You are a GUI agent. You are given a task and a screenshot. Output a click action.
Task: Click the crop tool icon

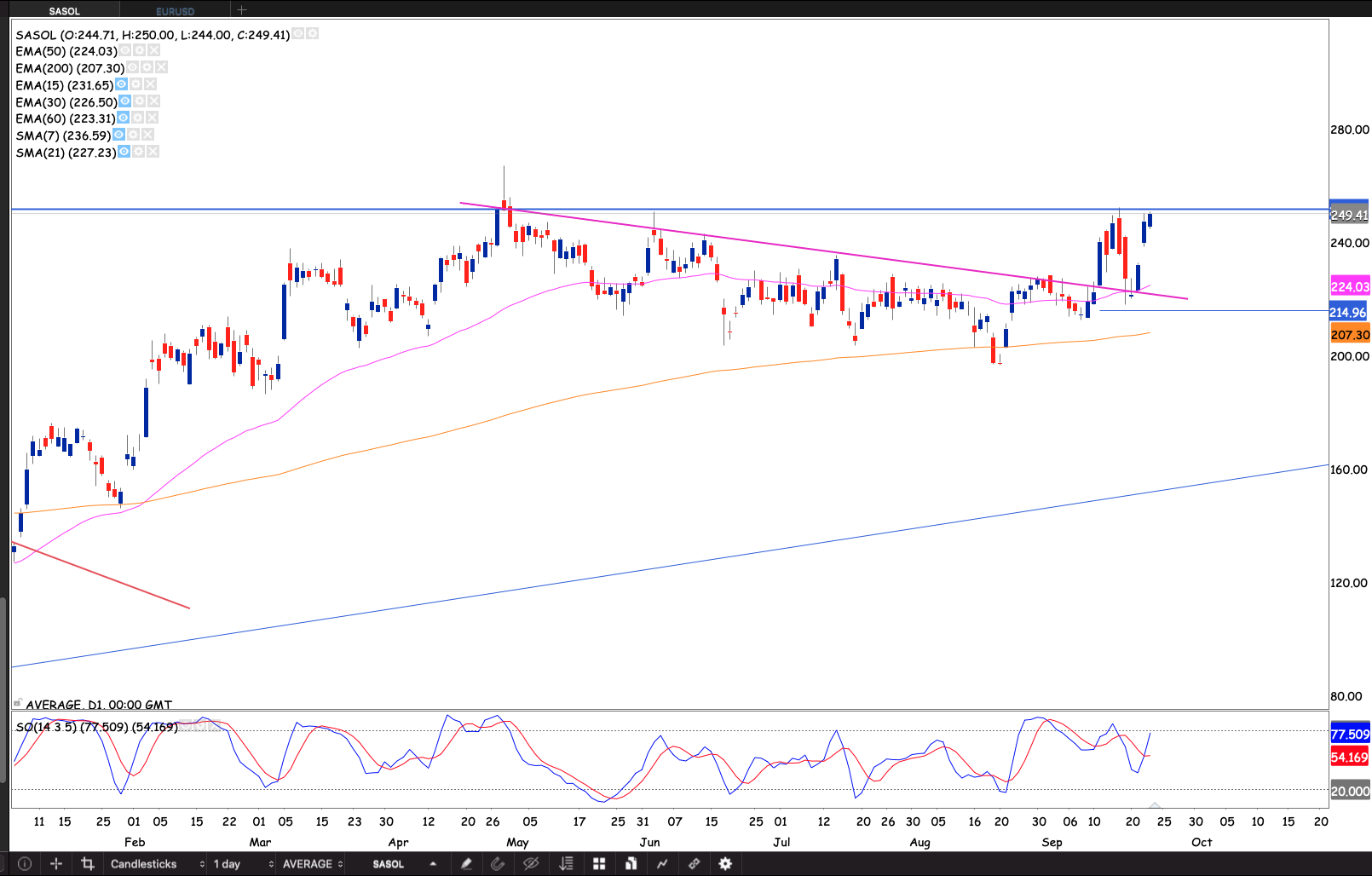click(87, 863)
